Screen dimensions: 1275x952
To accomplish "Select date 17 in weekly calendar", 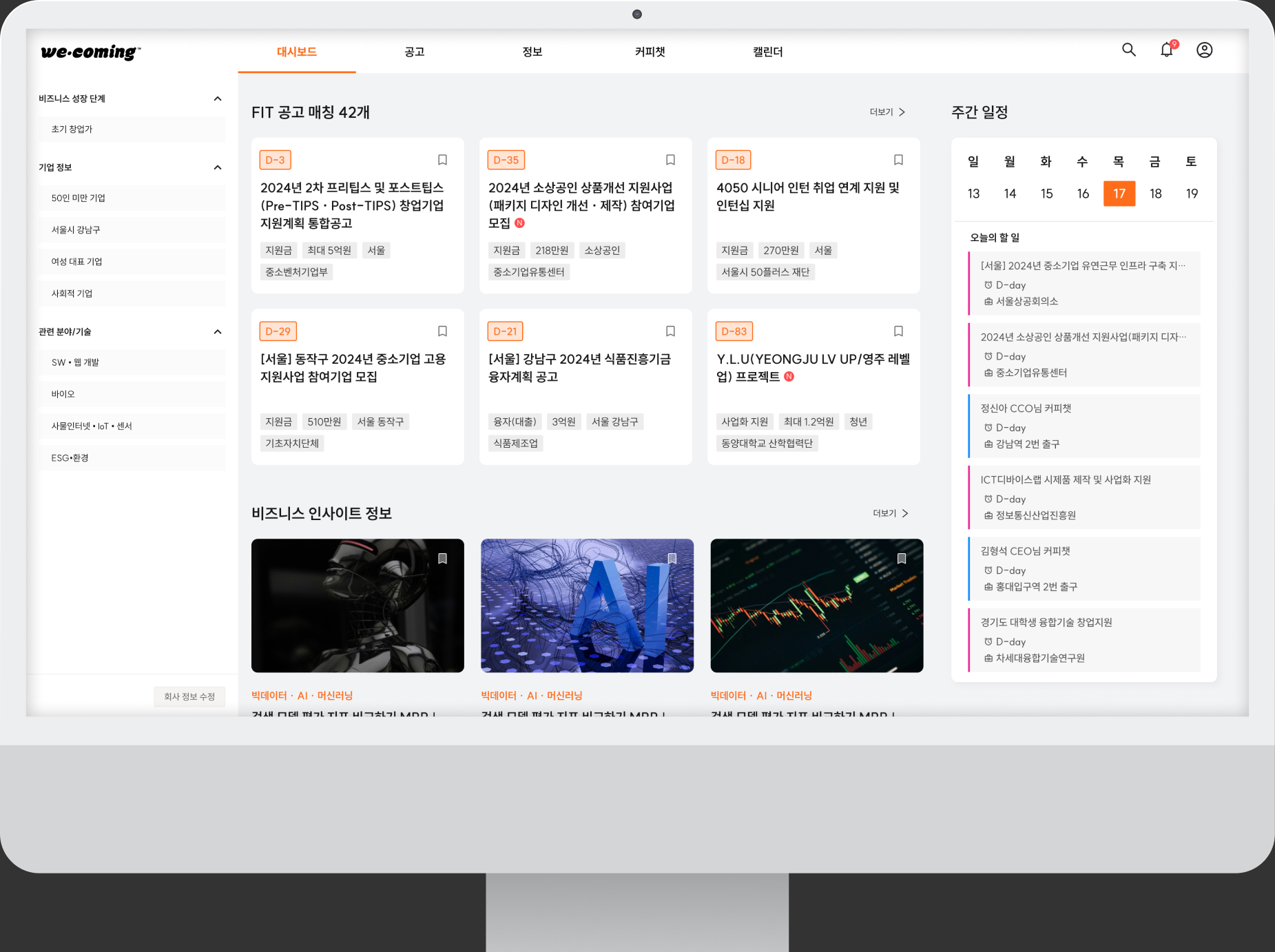I will coord(1119,194).
